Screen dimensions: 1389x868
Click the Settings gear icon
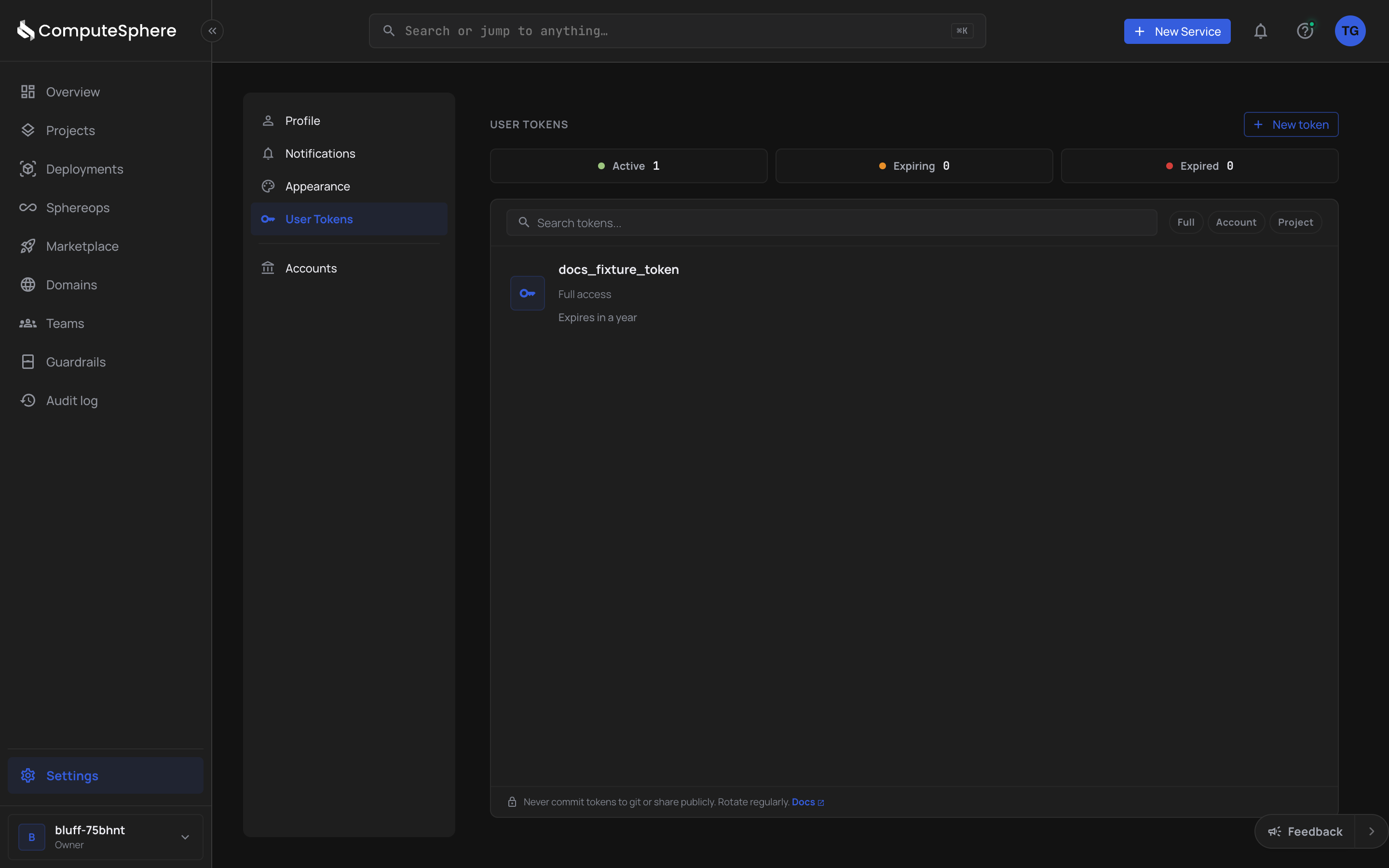point(28,775)
